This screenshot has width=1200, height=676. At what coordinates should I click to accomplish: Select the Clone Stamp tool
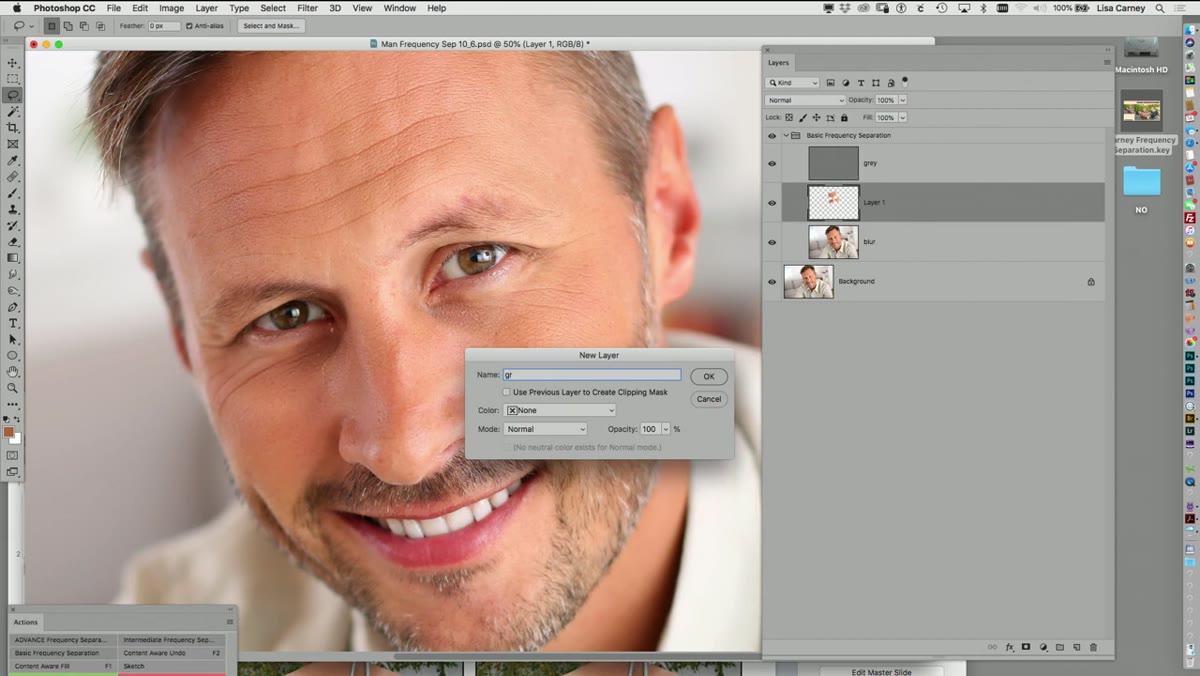[x=13, y=209]
